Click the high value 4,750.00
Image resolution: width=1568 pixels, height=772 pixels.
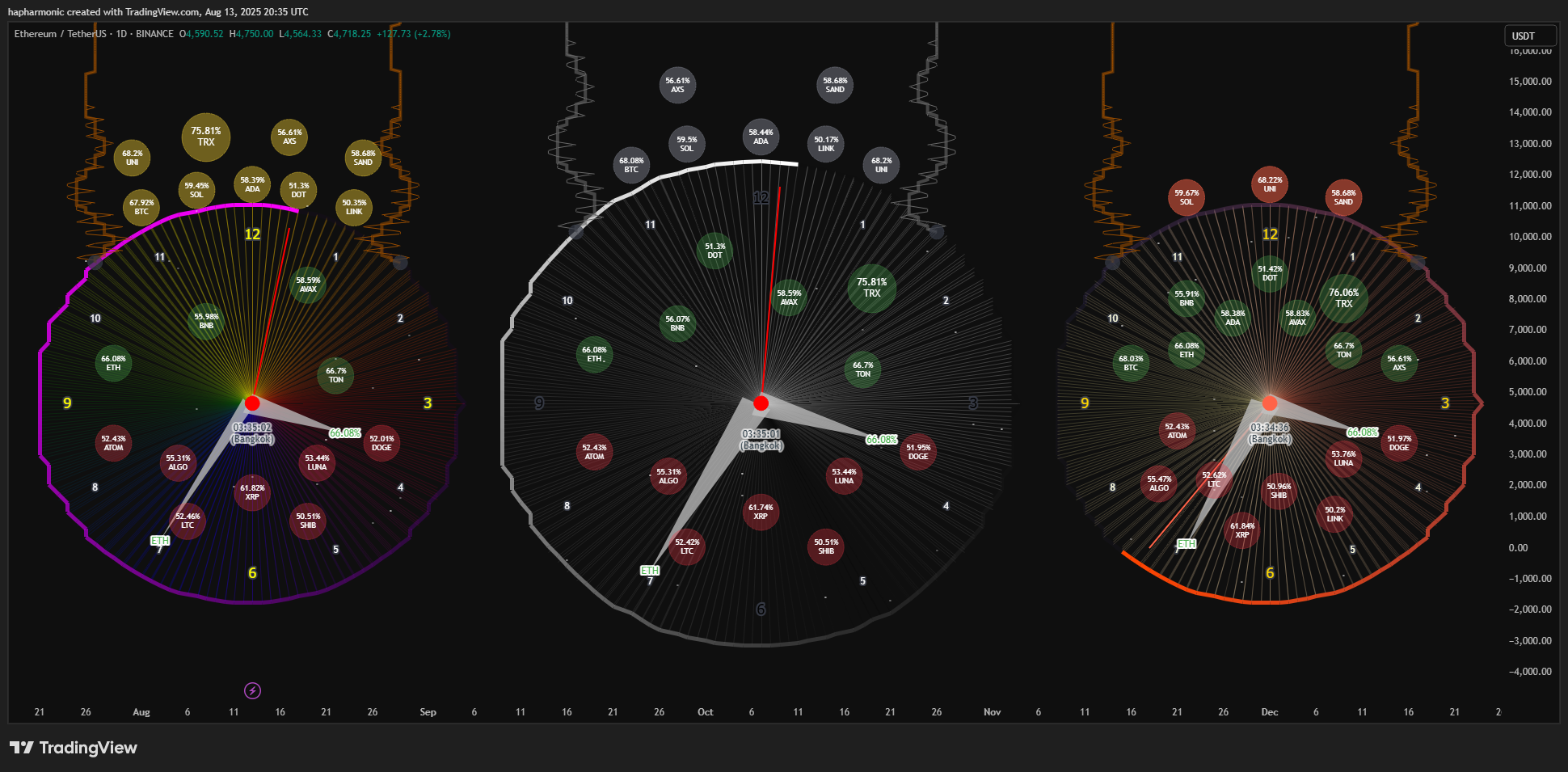[x=255, y=34]
